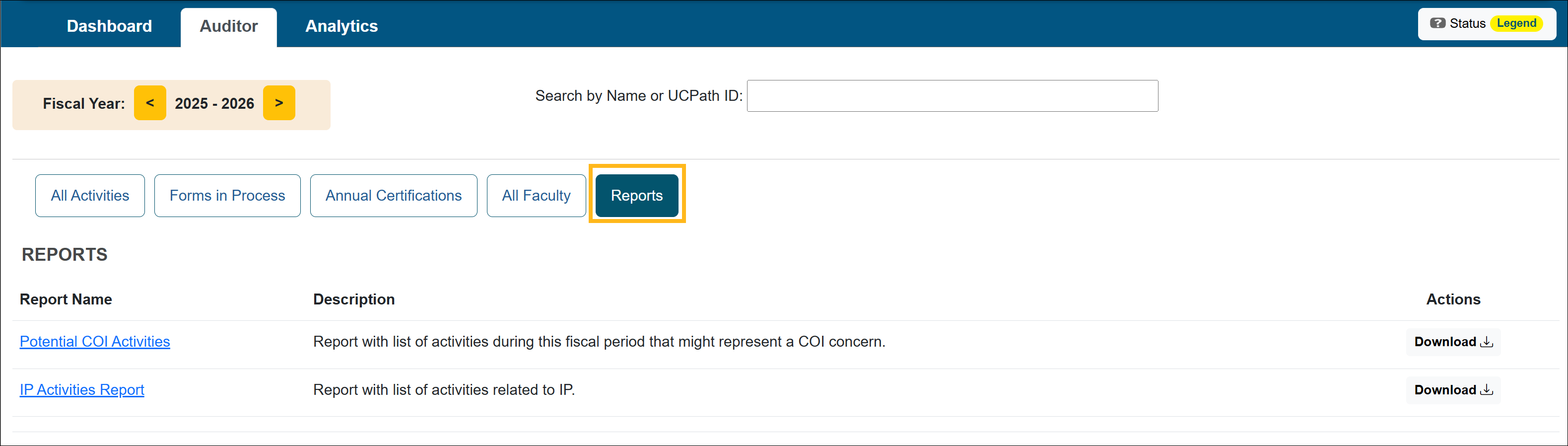Open the Potential COI Activities link
1568x446 pixels.
95,342
